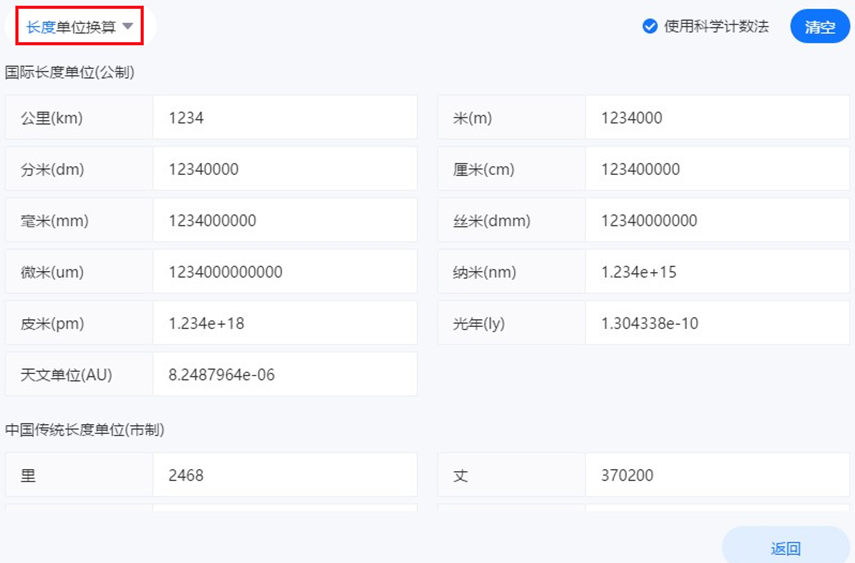Click the 公里(km) input field
The height and width of the screenshot is (563, 855).
[284, 118]
